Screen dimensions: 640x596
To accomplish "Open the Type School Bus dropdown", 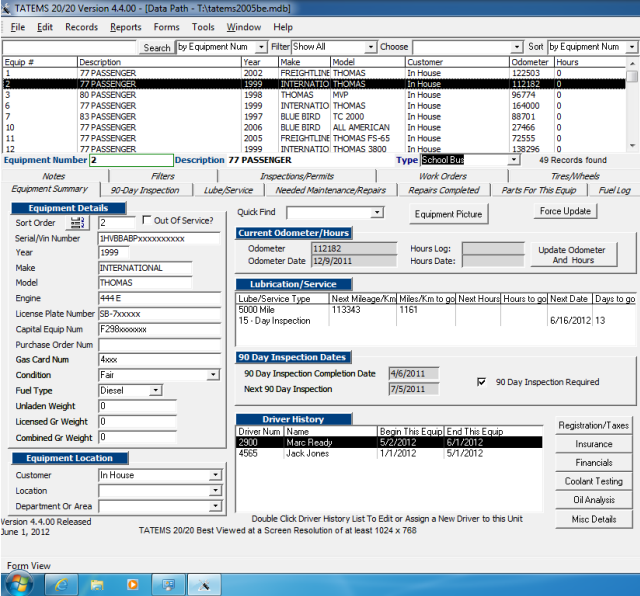I will (x=514, y=160).
